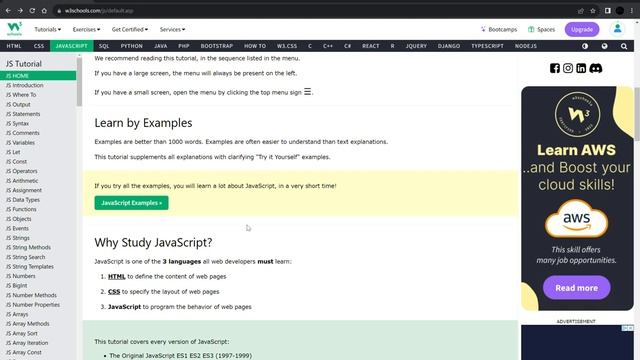Open the browser profile avatar
Screen dimensions: 640x360
[620, 11]
